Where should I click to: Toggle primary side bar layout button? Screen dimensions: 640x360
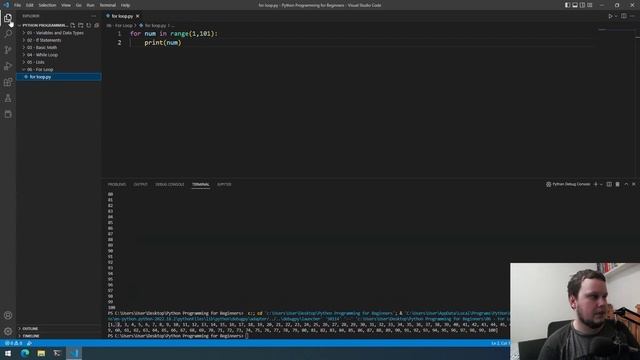click(x=567, y=5)
